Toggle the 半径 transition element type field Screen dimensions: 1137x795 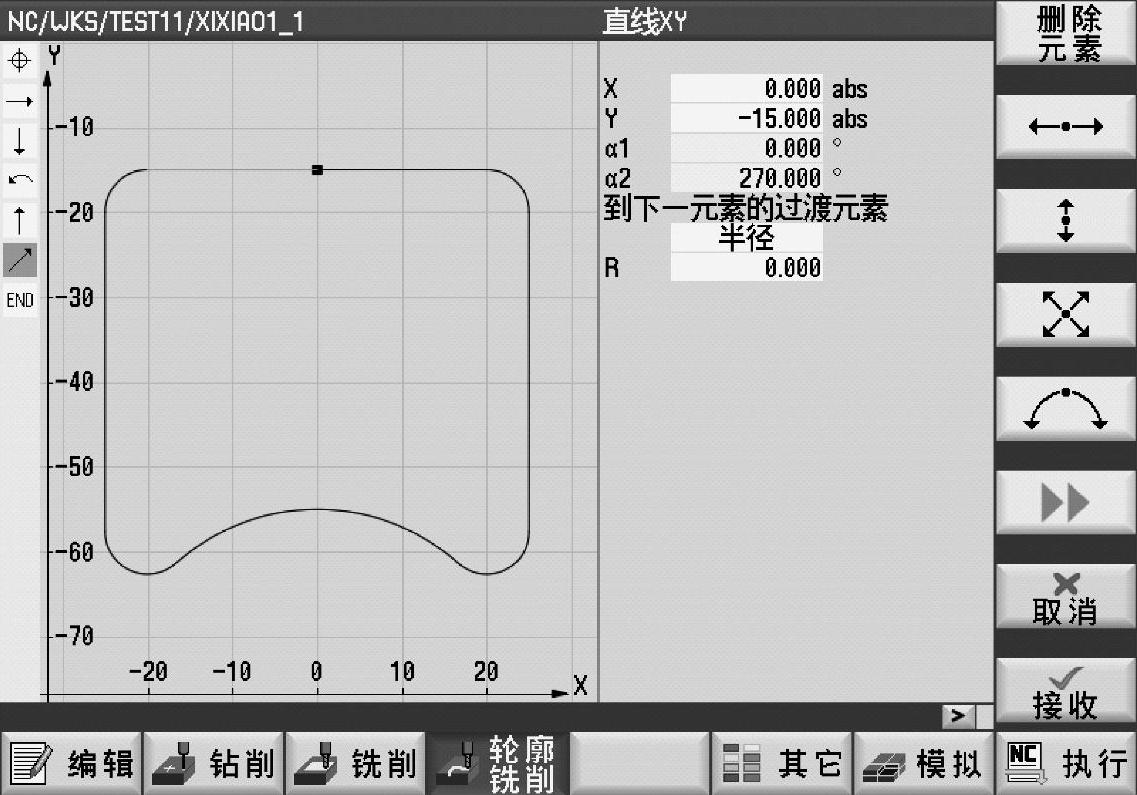click(x=746, y=238)
